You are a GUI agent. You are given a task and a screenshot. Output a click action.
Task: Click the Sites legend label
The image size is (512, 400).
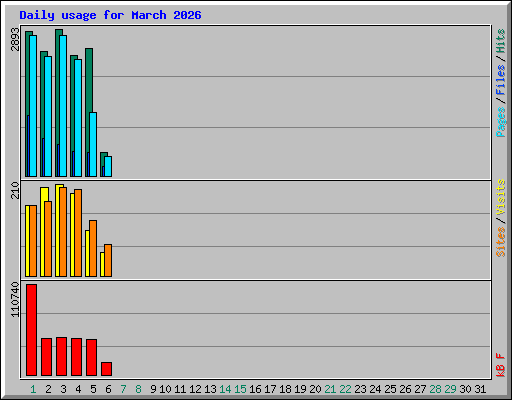pyautogui.click(x=500, y=242)
